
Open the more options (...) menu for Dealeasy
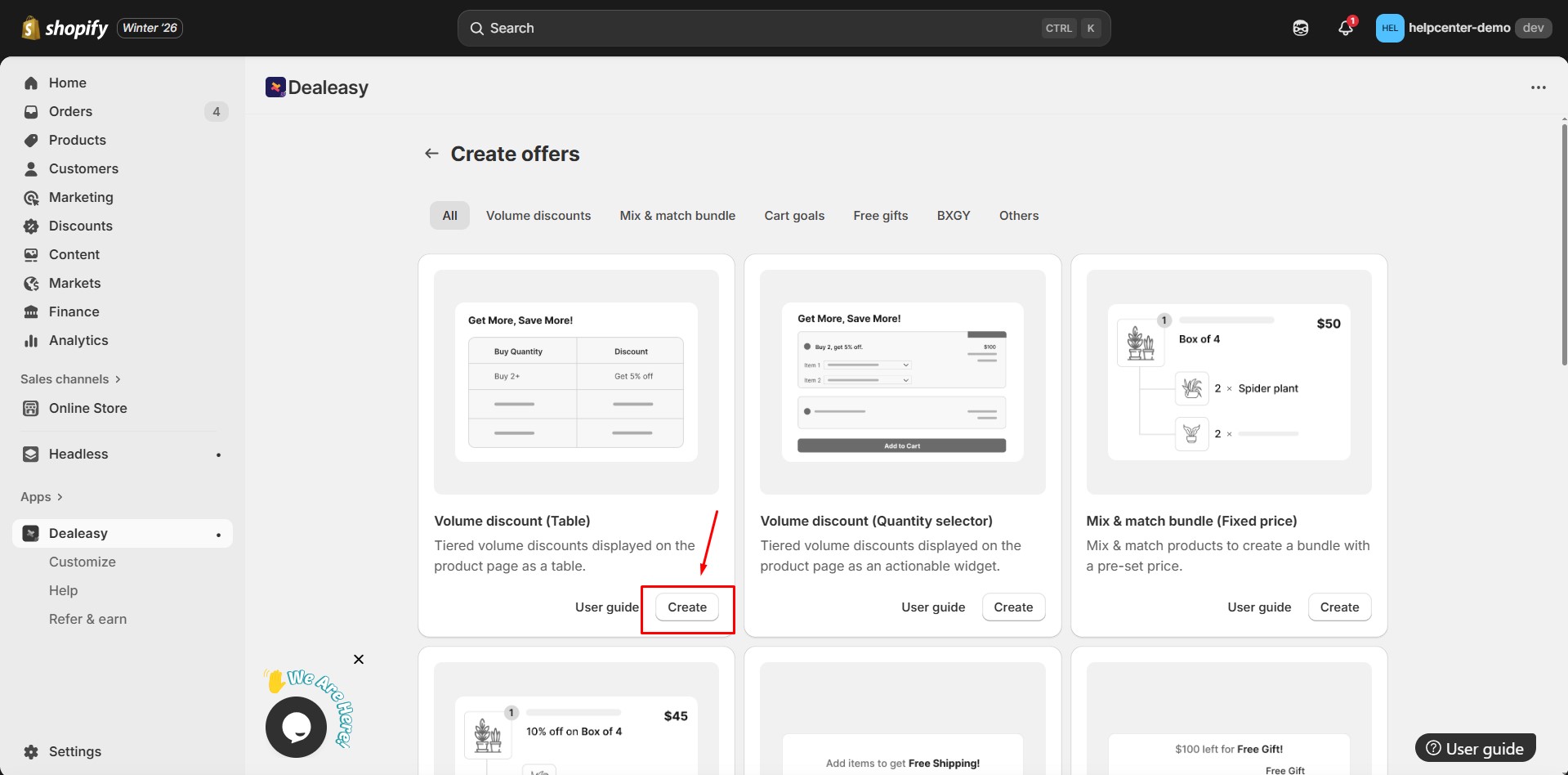pyautogui.click(x=1538, y=87)
